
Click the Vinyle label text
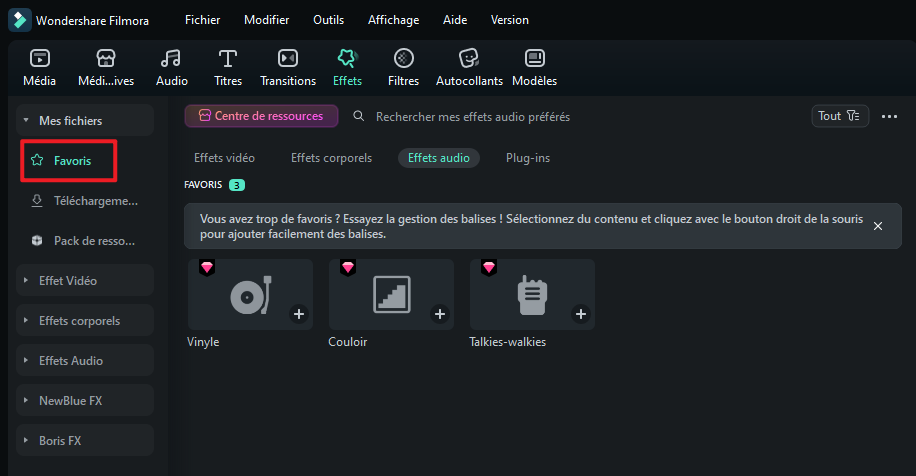(x=203, y=342)
